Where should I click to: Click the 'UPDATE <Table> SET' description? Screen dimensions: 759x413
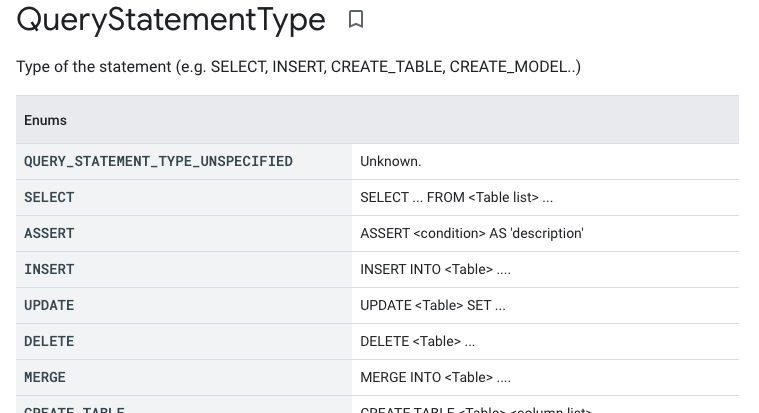[x=432, y=305]
